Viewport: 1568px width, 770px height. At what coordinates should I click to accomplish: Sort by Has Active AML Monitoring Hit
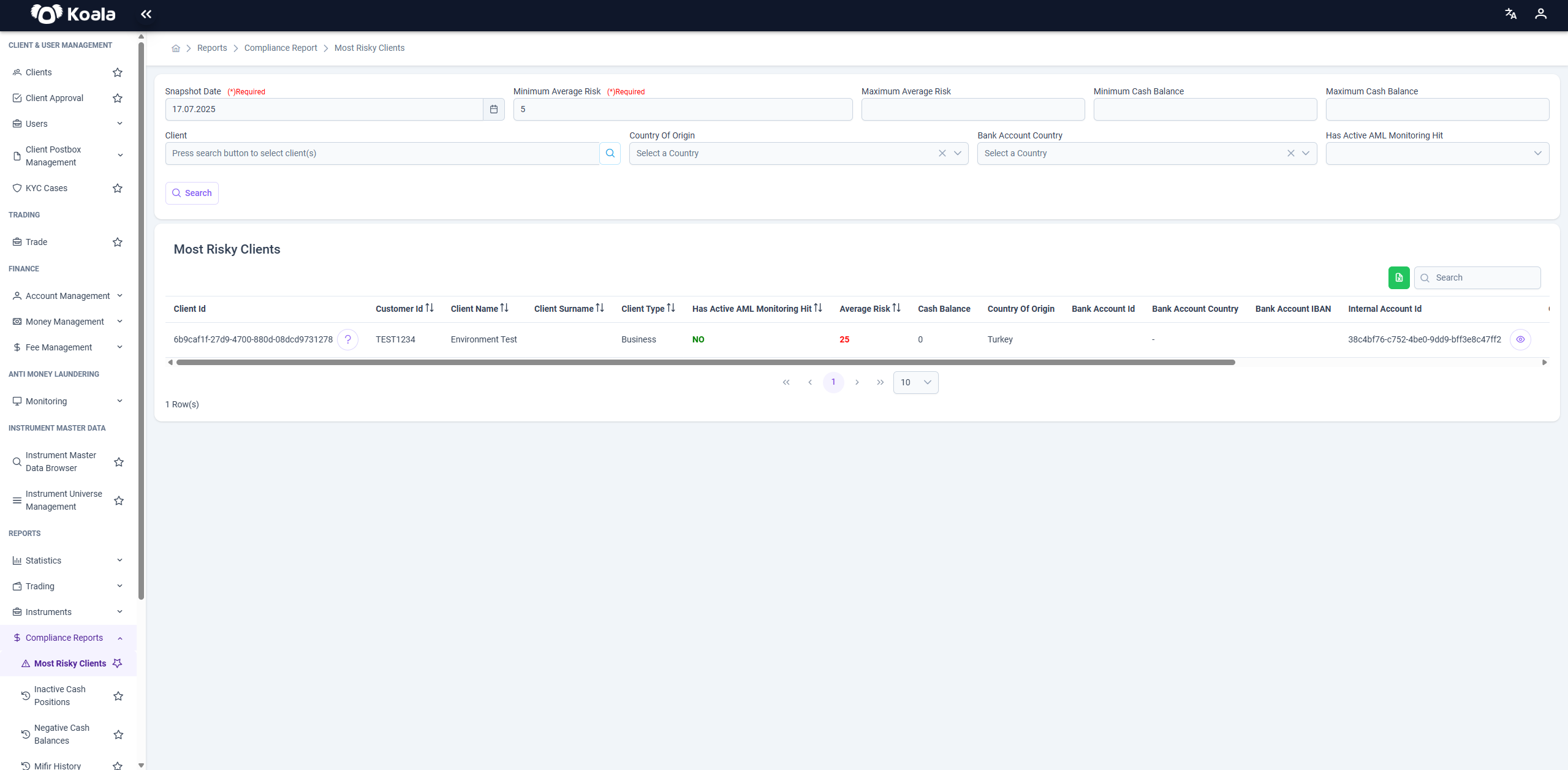pos(818,308)
